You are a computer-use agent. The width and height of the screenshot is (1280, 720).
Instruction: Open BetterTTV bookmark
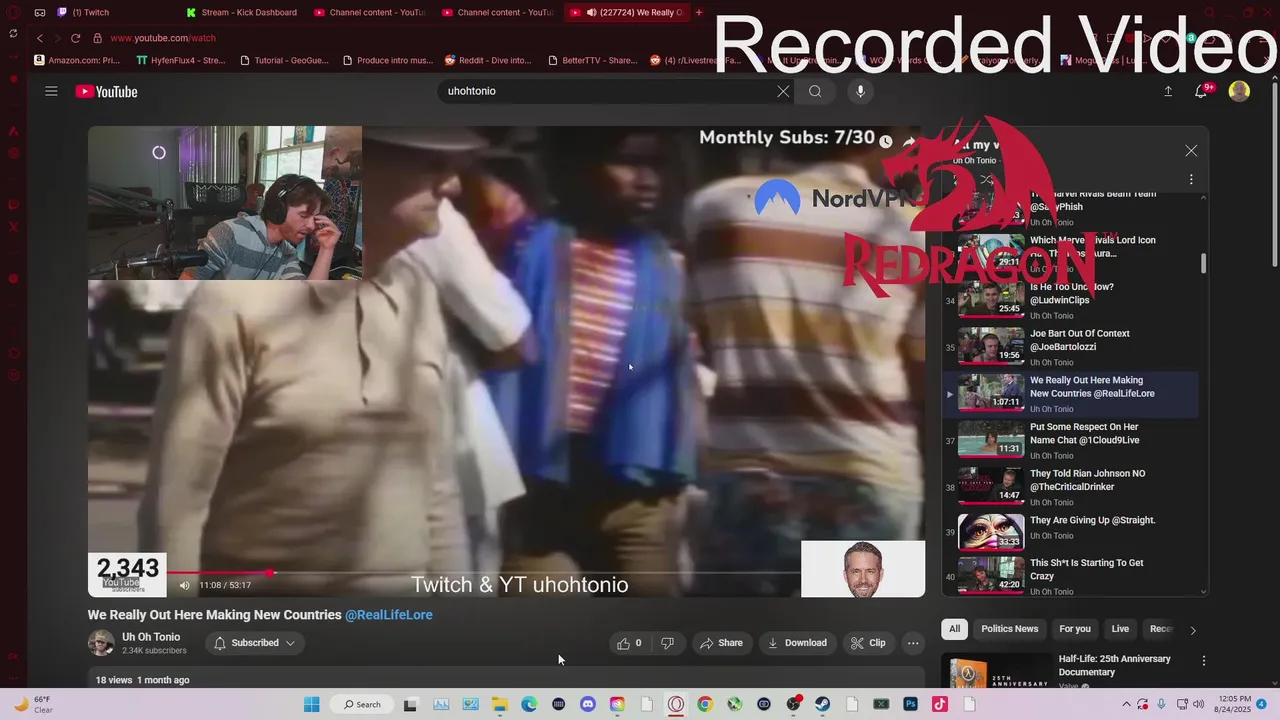click(x=593, y=60)
